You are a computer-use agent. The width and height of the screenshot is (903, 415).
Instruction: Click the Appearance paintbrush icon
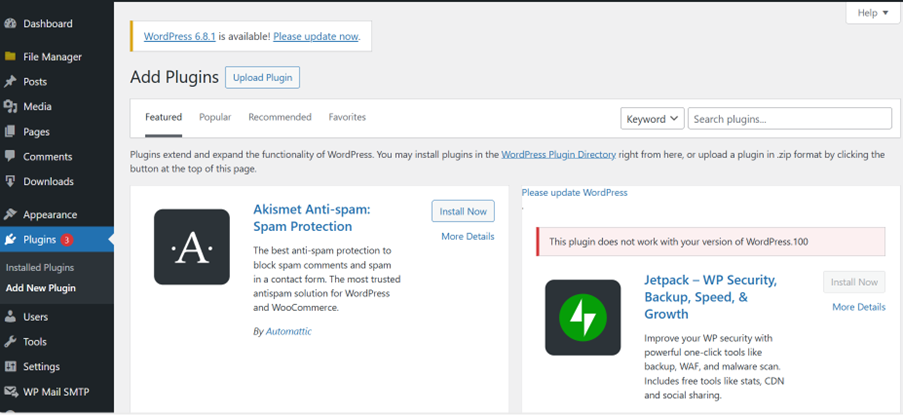10,215
